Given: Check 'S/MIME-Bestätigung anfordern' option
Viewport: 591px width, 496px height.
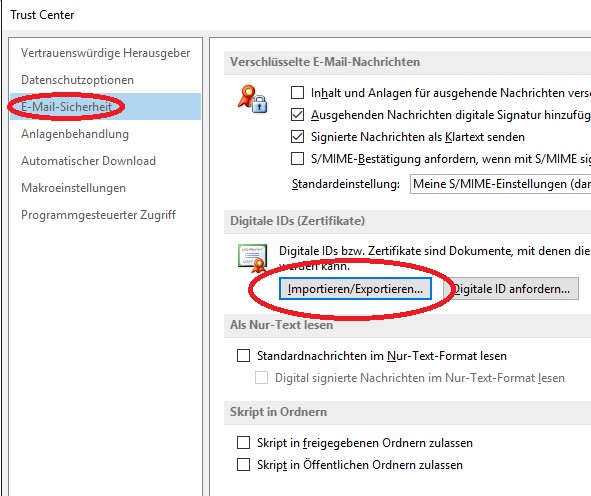Looking at the screenshot, I should 297,159.
